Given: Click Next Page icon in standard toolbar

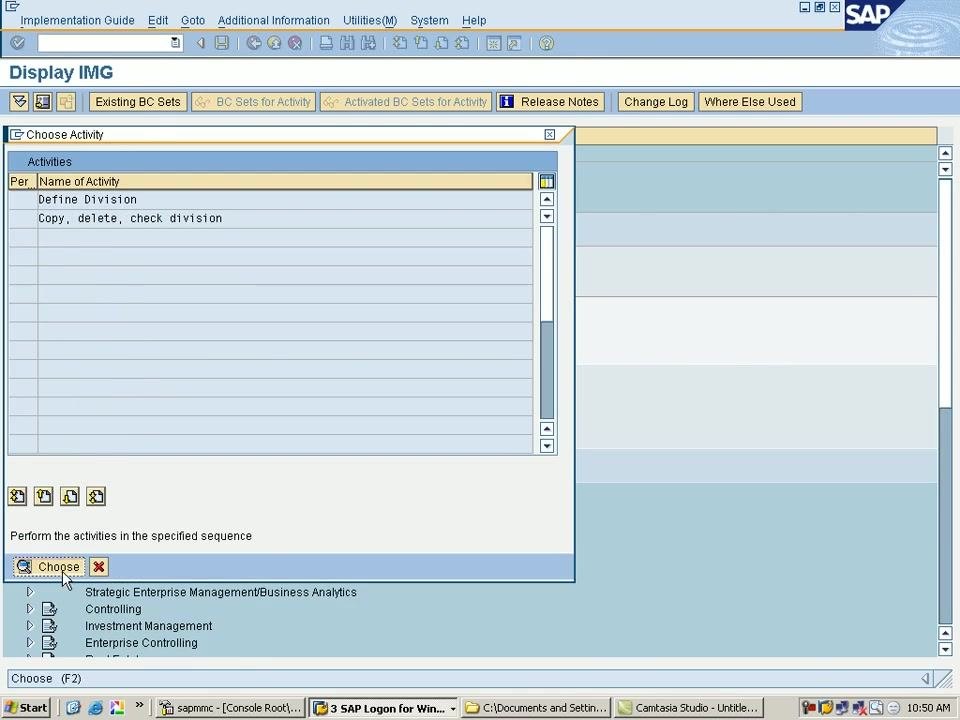Looking at the screenshot, I should coord(441,43).
